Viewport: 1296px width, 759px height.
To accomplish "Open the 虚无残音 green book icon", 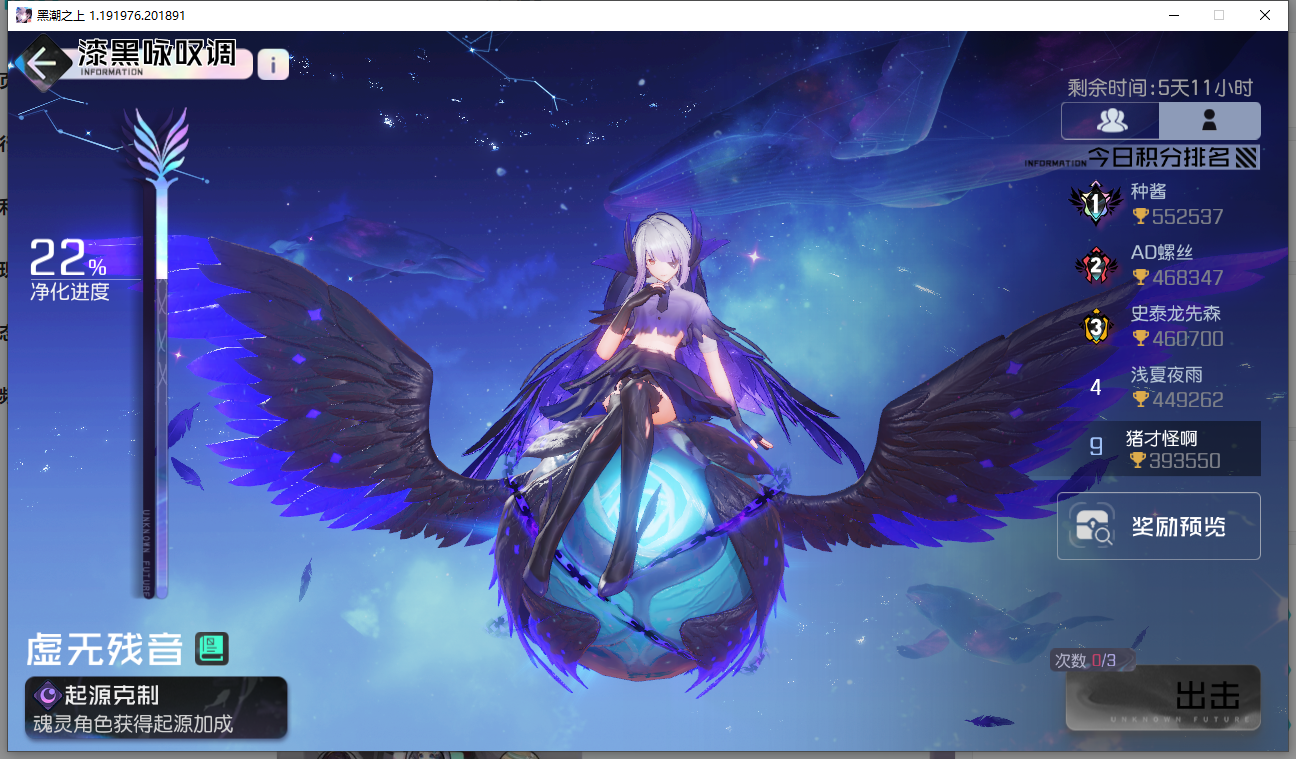I will tap(212, 649).
